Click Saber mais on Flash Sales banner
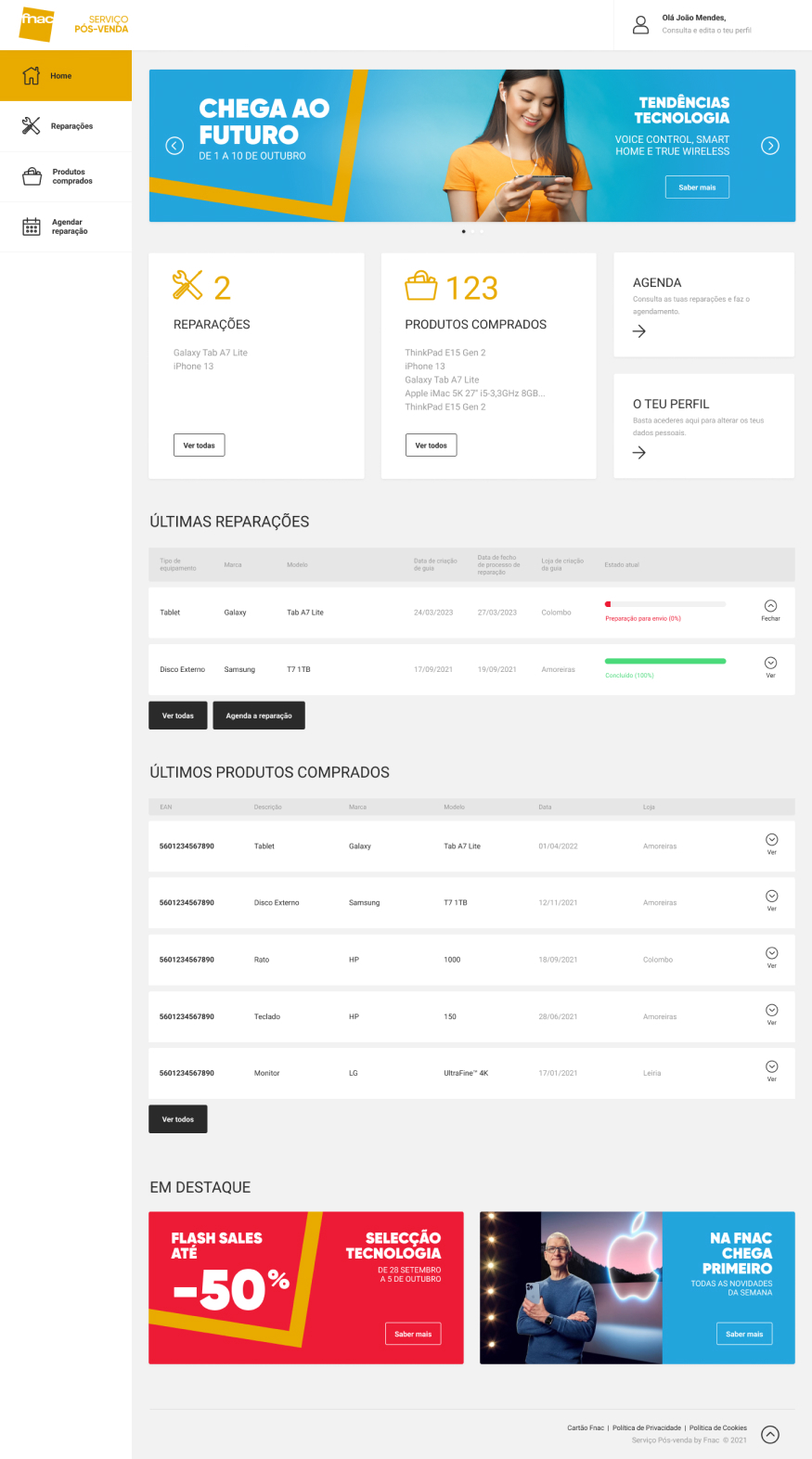The height and width of the screenshot is (1459, 812). [x=413, y=1334]
